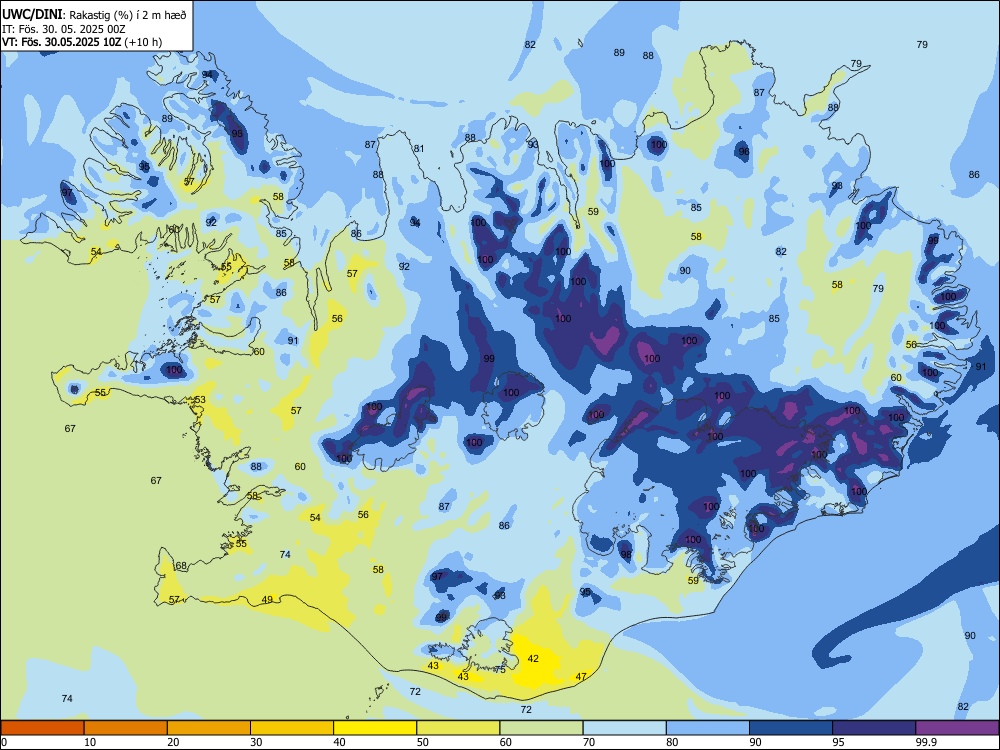Click the legend tick label 99.9
Viewport: 1000px width, 750px height.
tap(925, 742)
